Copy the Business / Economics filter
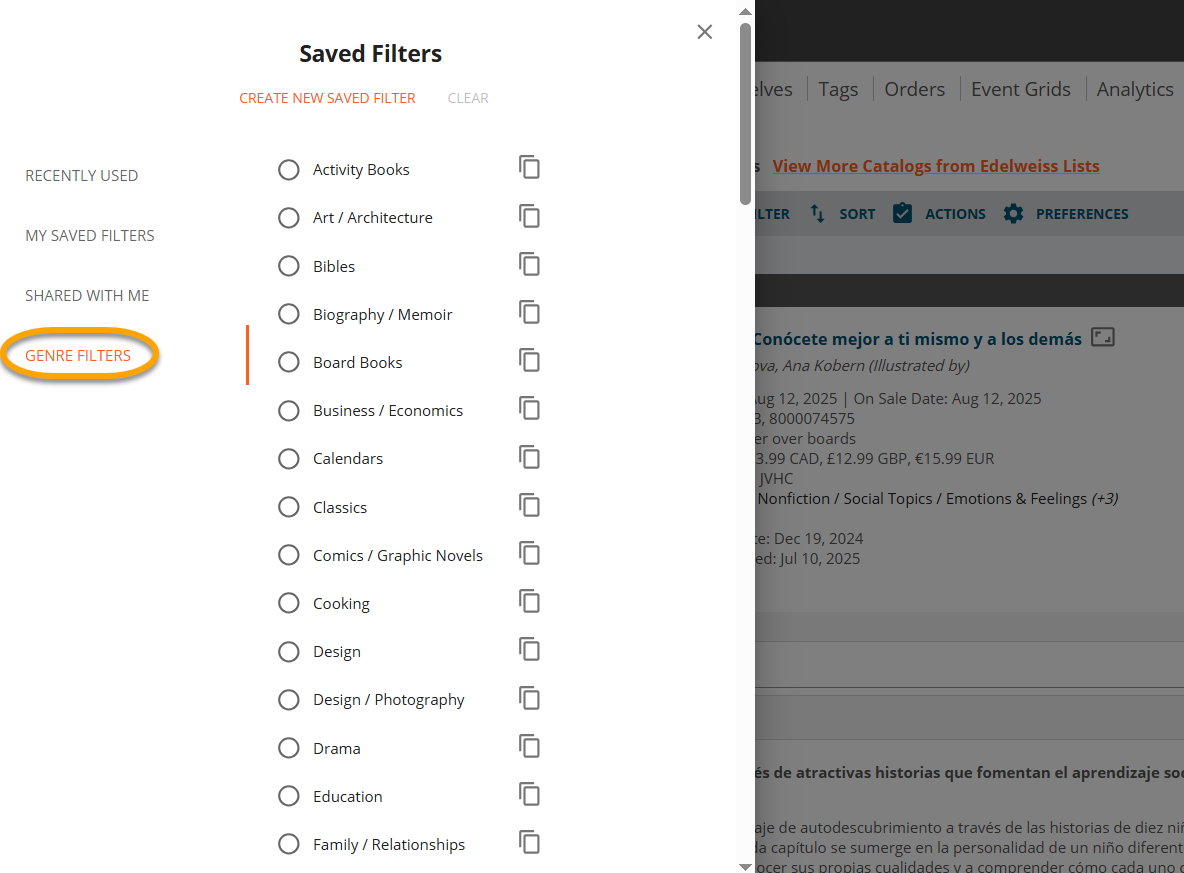1184x873 pixels. 529,409
